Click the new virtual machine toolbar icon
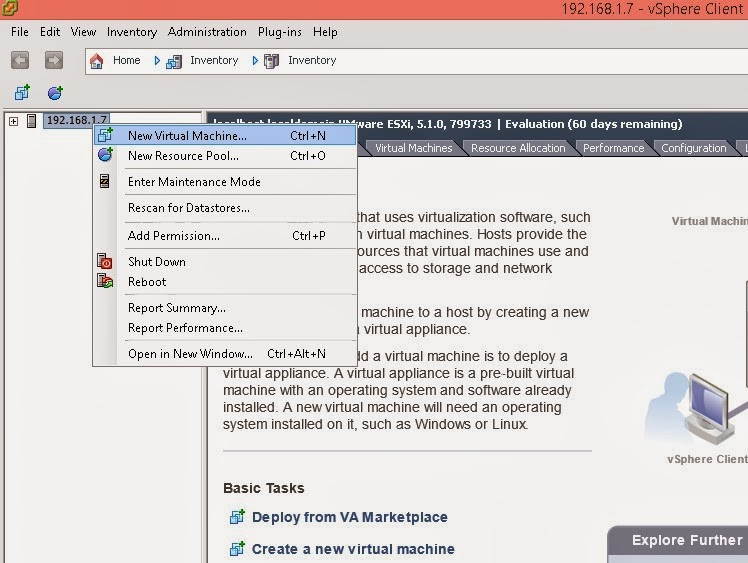 (x=22, y=92)
